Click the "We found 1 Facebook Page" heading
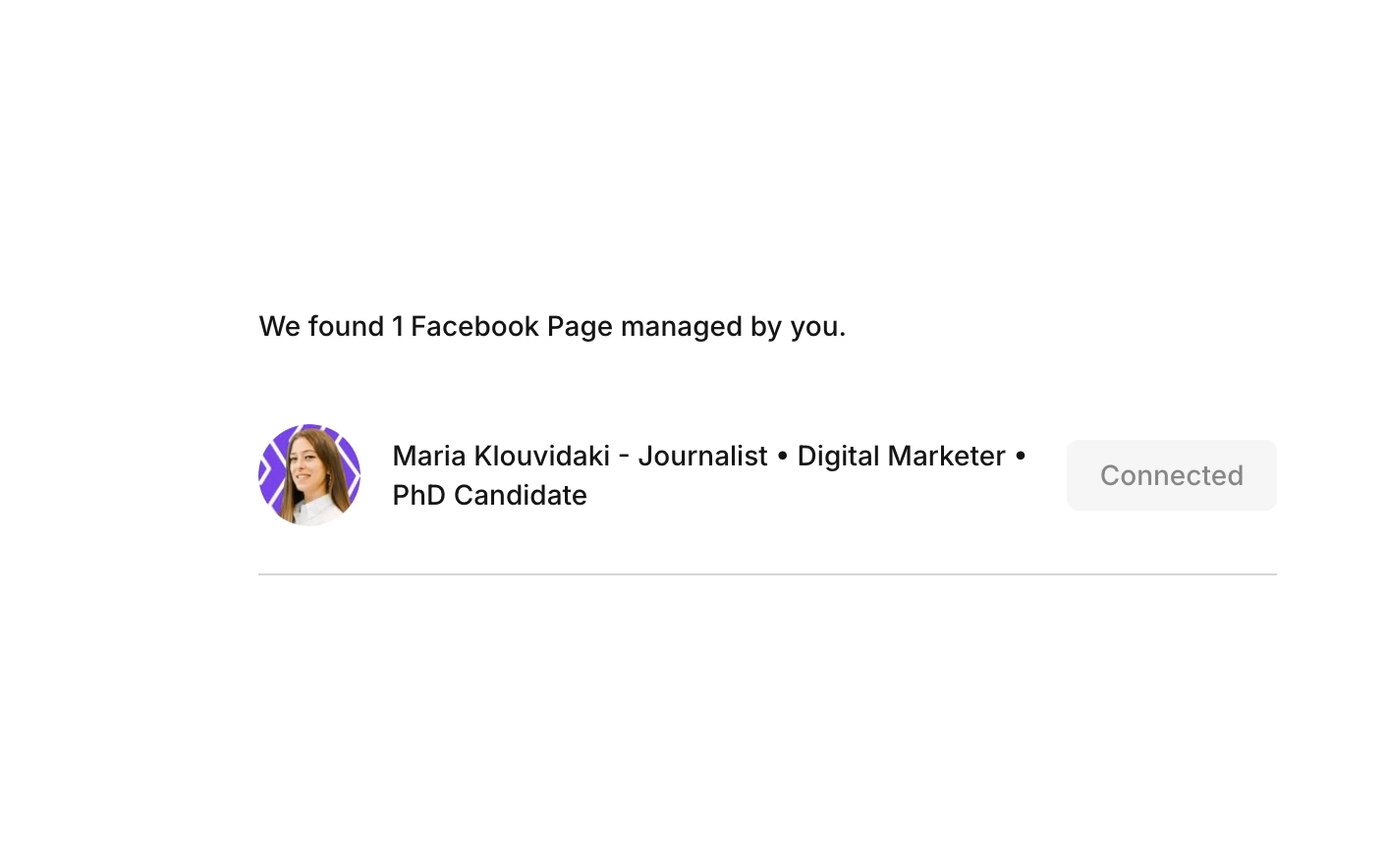The width and height of the screenshot is (1387, 868). tap(551, 326)
